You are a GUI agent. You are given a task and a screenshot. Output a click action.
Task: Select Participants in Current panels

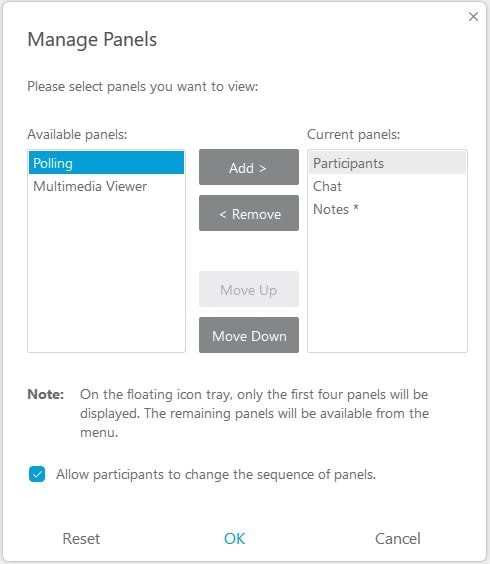click(x=387, y=163)
